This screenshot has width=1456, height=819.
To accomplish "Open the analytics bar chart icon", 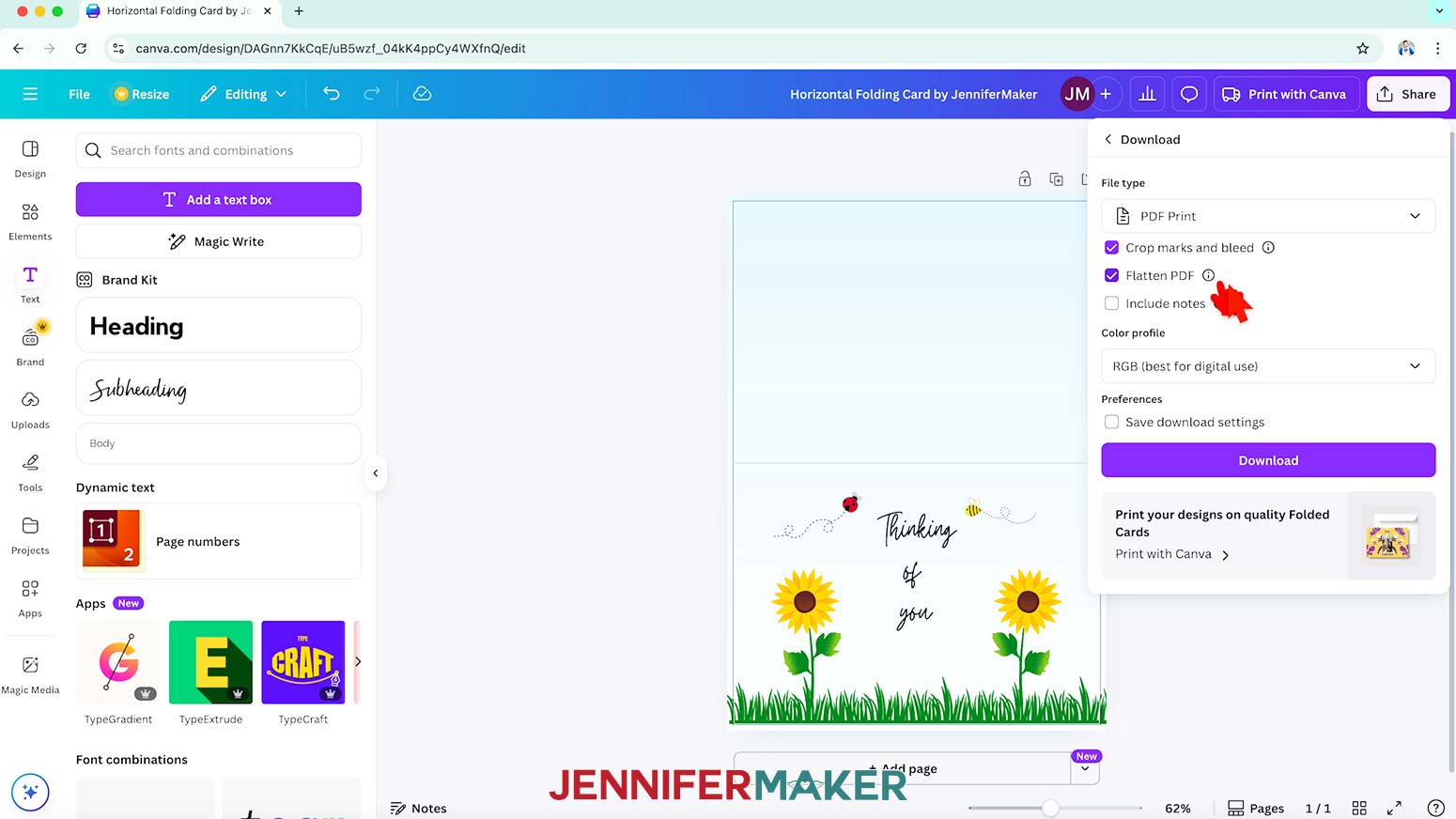I will (1147, 94).
